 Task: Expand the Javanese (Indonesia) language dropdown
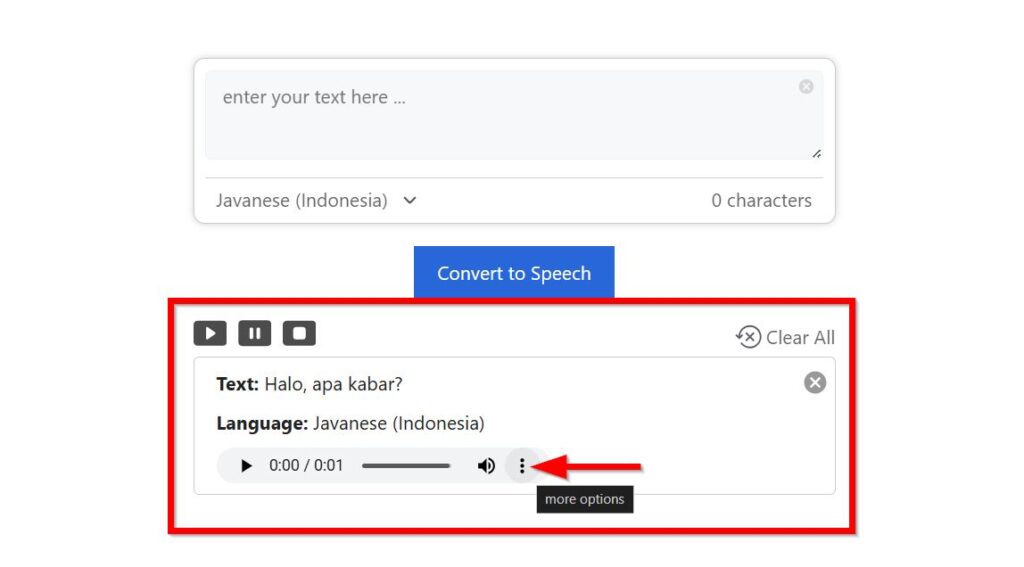316,201
